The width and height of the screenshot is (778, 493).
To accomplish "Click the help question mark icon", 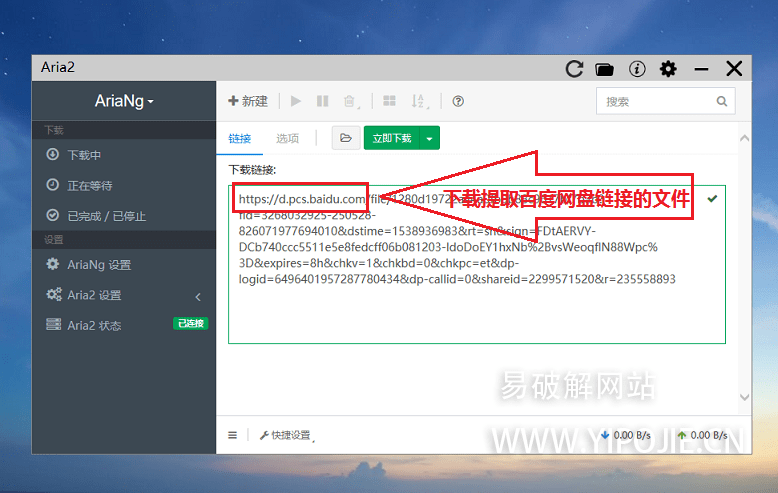I will click(458, 101).
